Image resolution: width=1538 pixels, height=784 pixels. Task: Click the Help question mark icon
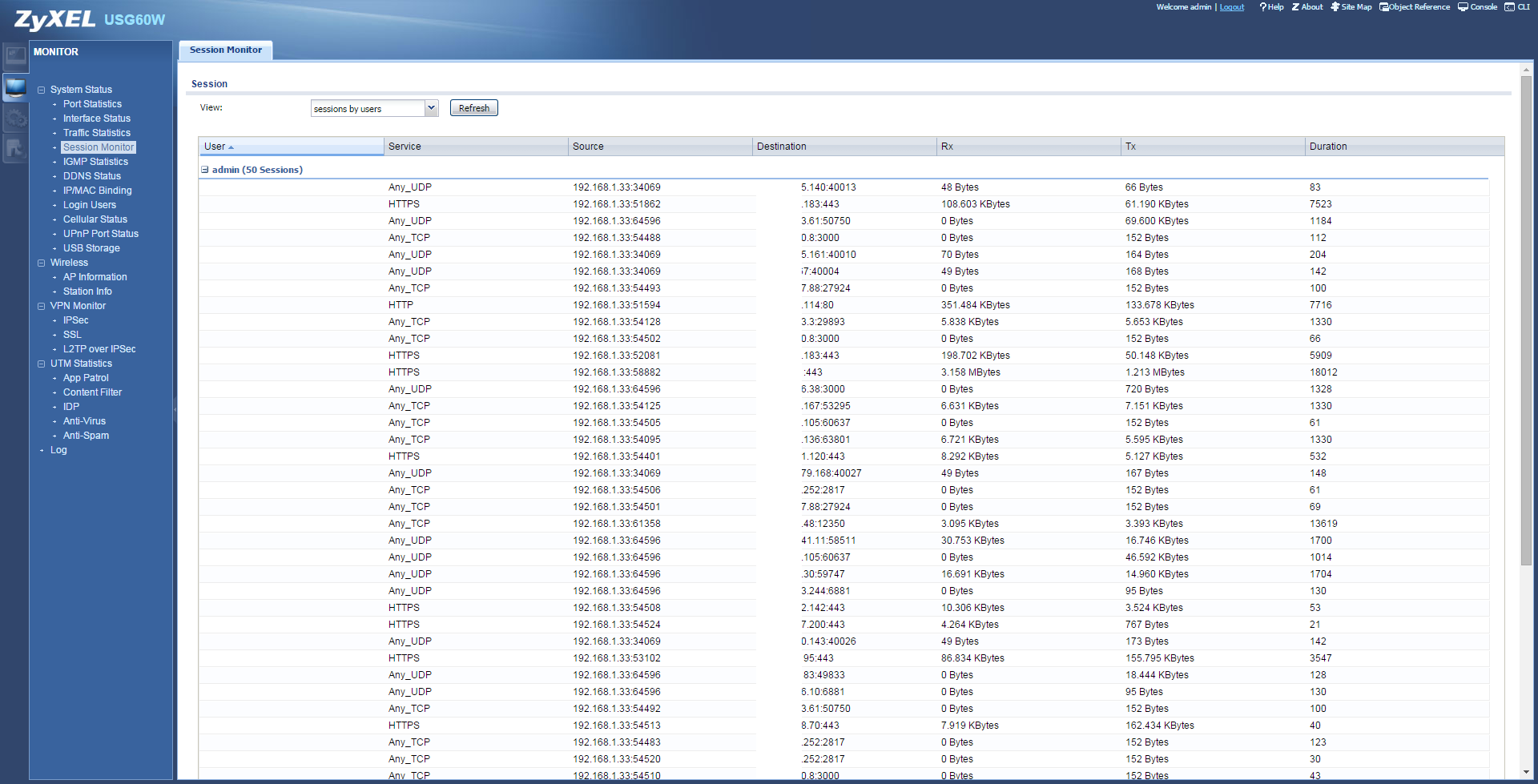[1263, 7]
